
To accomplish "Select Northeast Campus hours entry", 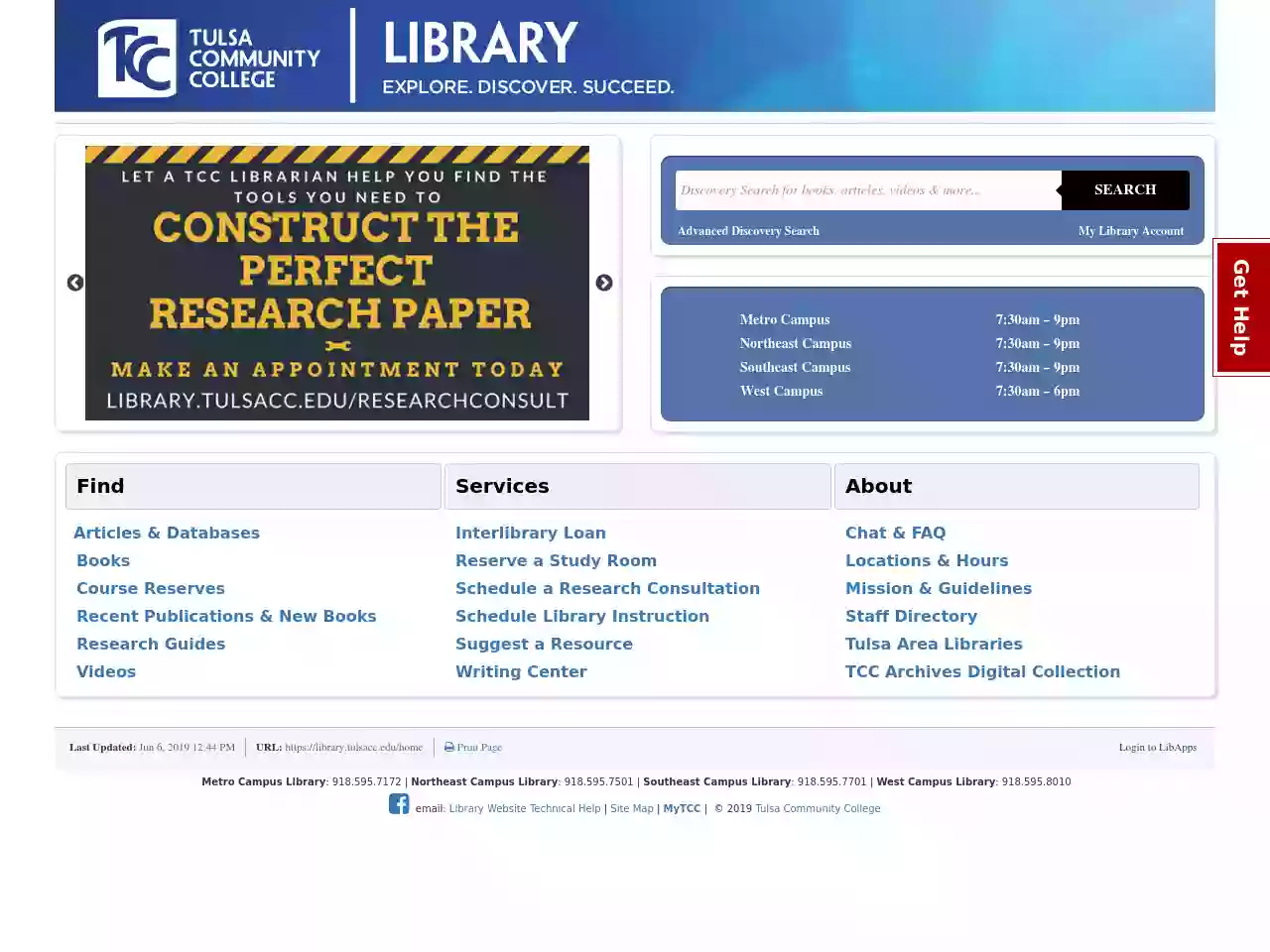I will pyautogui.click(x=796, y=343).
